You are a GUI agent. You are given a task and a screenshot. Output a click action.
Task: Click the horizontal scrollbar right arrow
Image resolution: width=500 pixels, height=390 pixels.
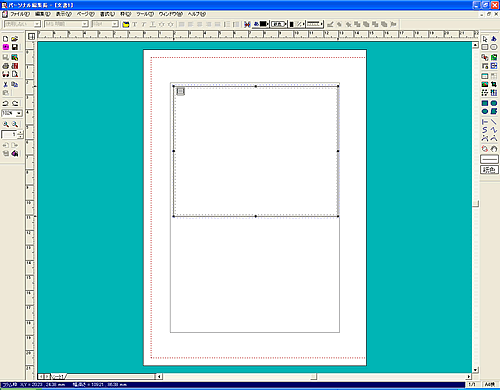469,376
